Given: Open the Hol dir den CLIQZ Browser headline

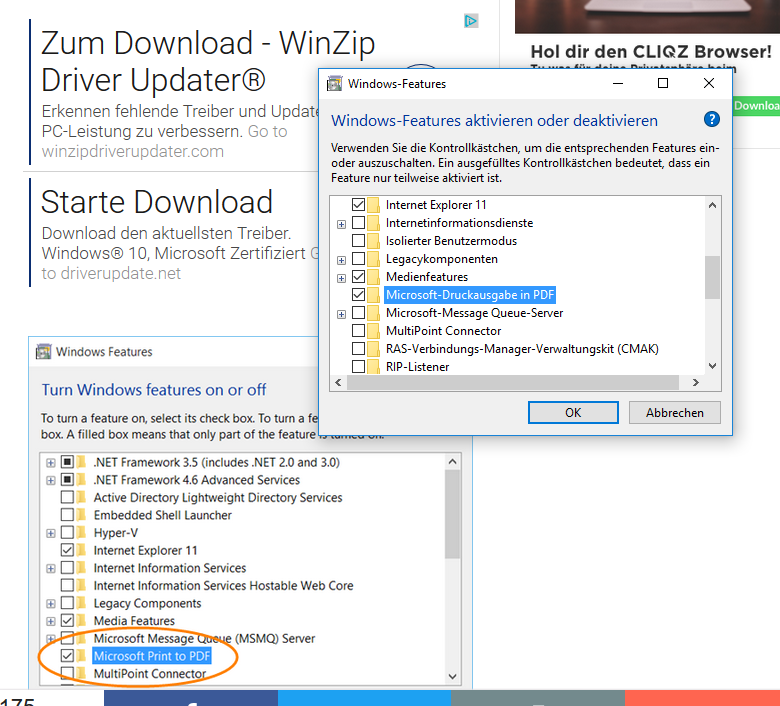Looking at the screenshot, I should click(x=651, y=51).
